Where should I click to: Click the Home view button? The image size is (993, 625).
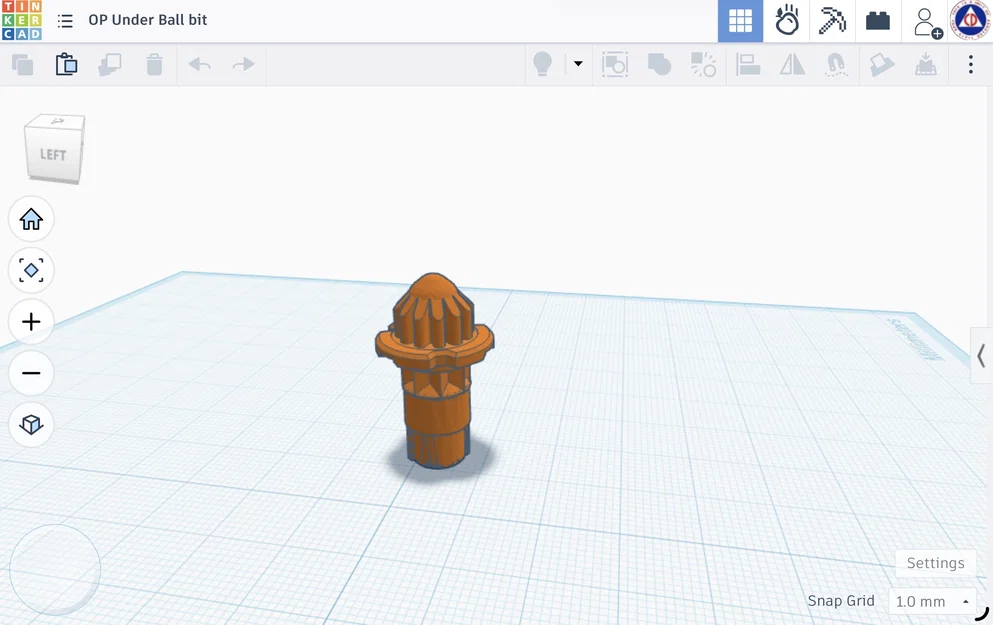31,220
